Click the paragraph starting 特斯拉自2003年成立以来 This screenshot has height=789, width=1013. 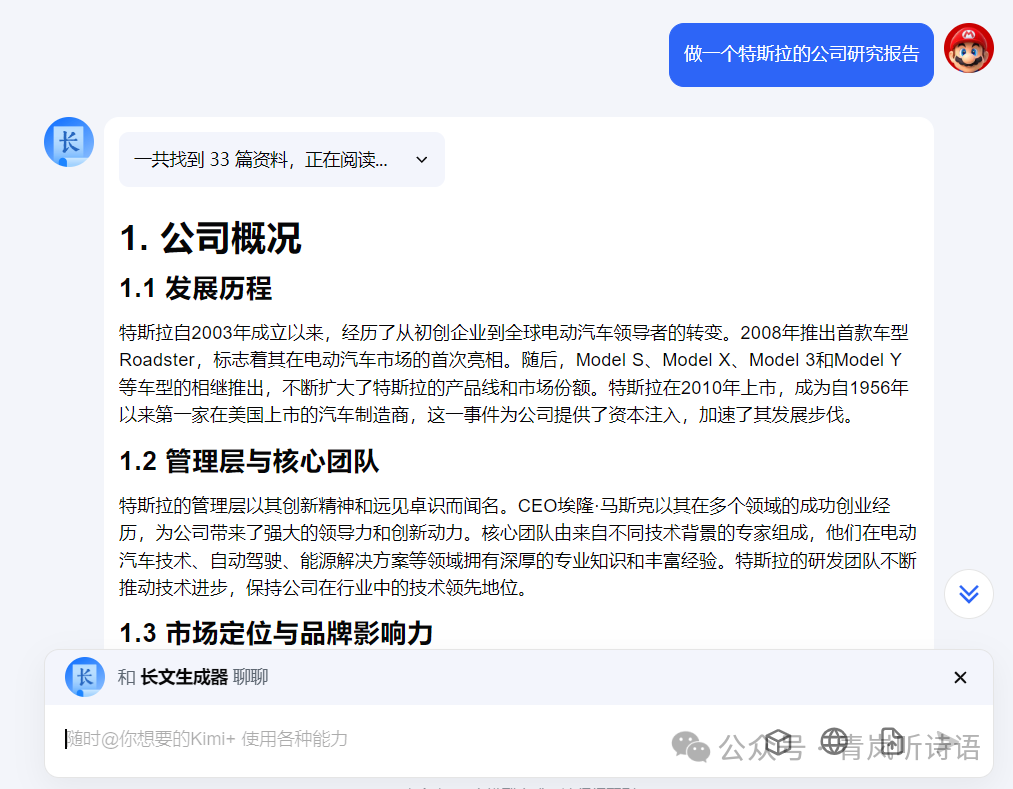coord(514,373)
